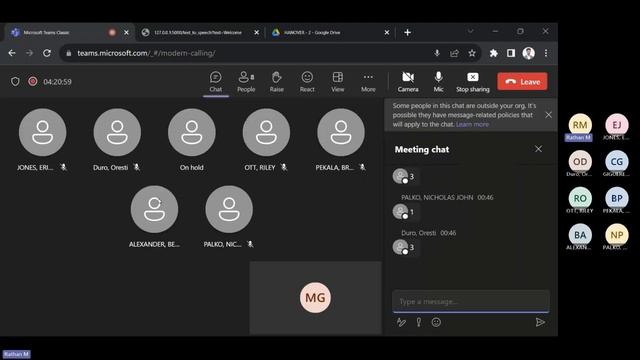This screenshot has width=640, height=360.
Task: Toggle the Camera on or off
Action: (408, 82)
